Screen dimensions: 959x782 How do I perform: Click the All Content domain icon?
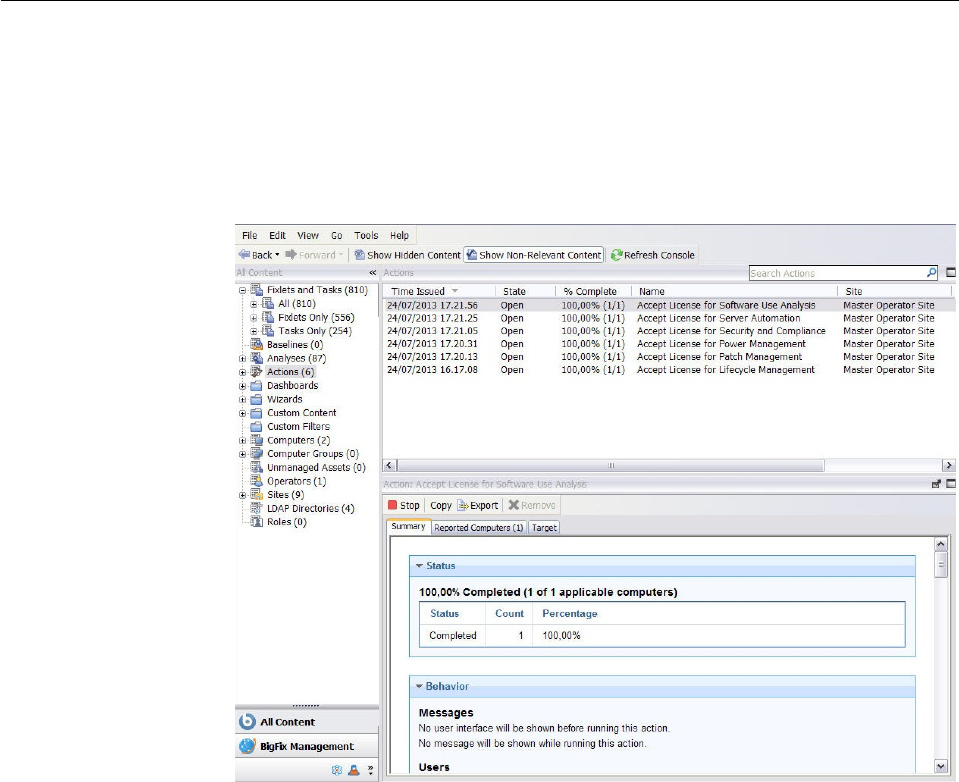tap(247, 721)
